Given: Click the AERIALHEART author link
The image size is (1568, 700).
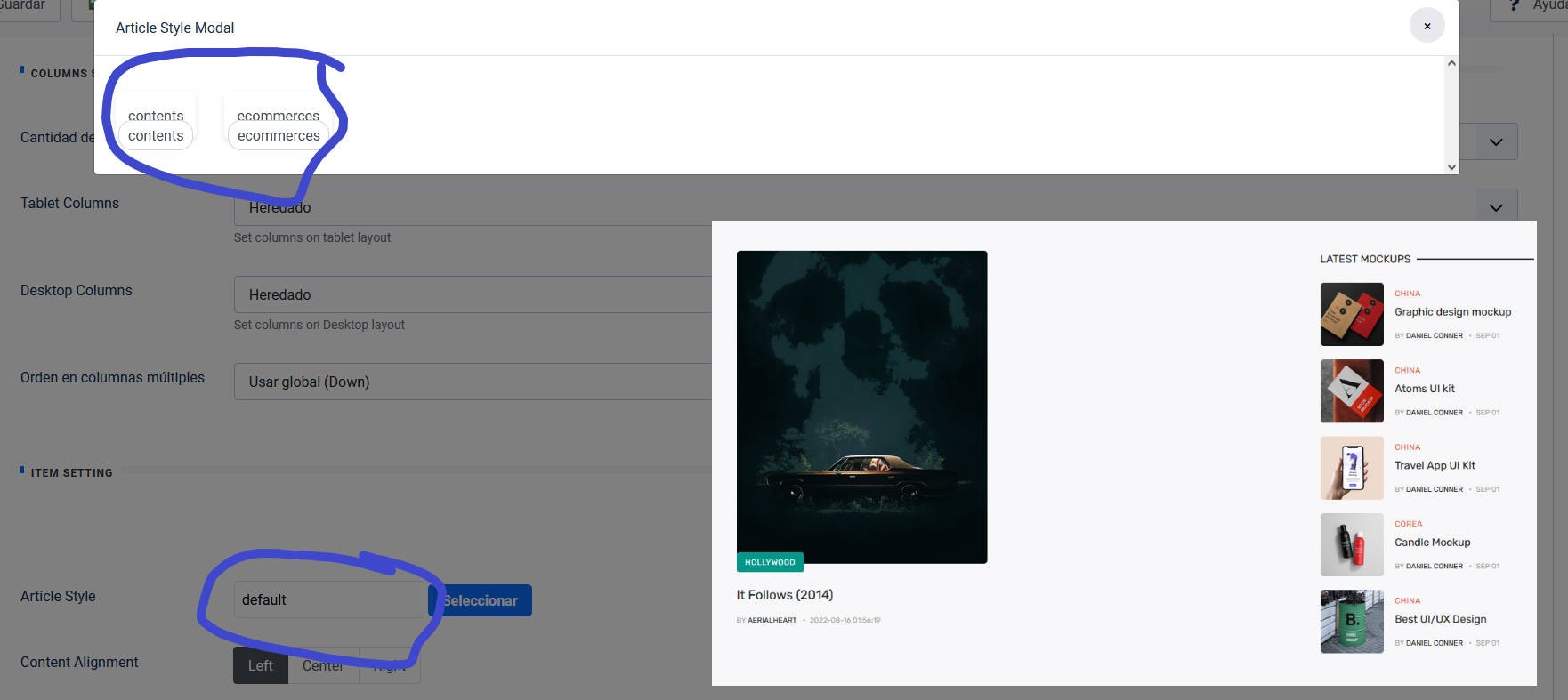Looking at the screenshot, I should click(x=772, y=620).
